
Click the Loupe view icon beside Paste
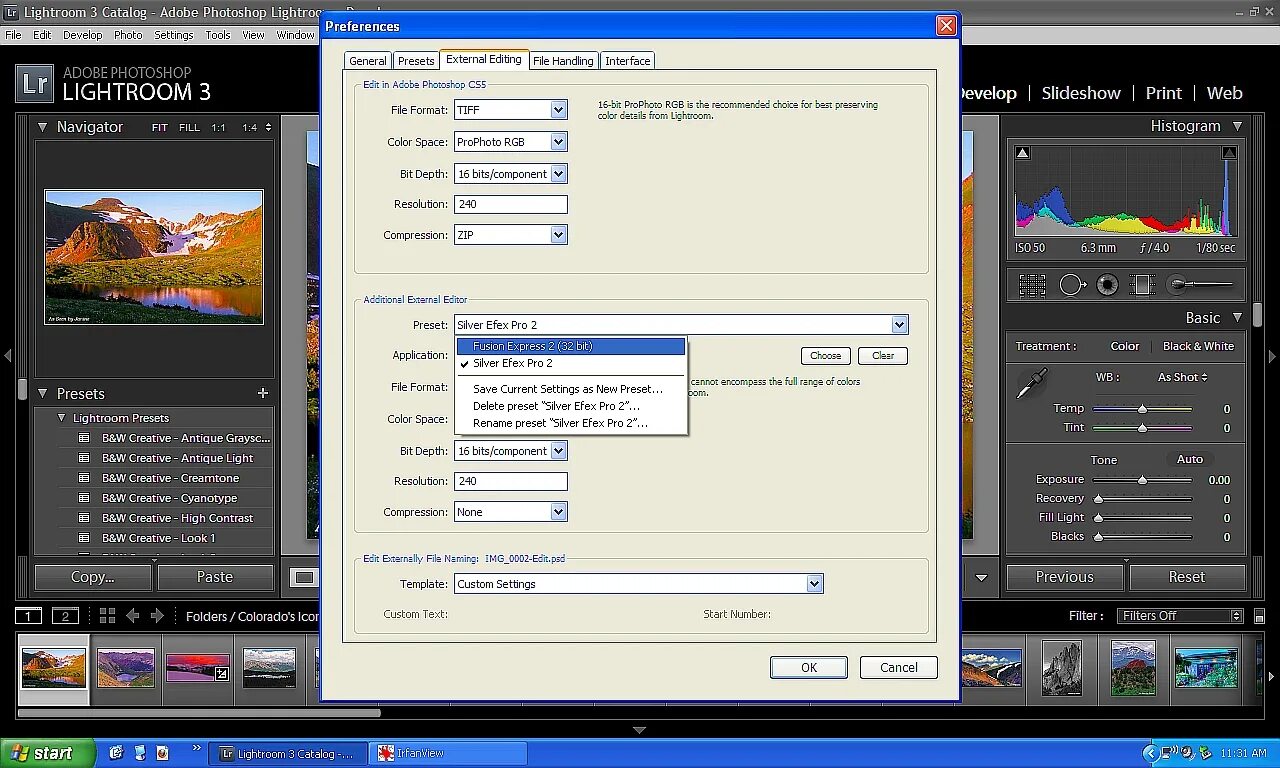(304, 577)
